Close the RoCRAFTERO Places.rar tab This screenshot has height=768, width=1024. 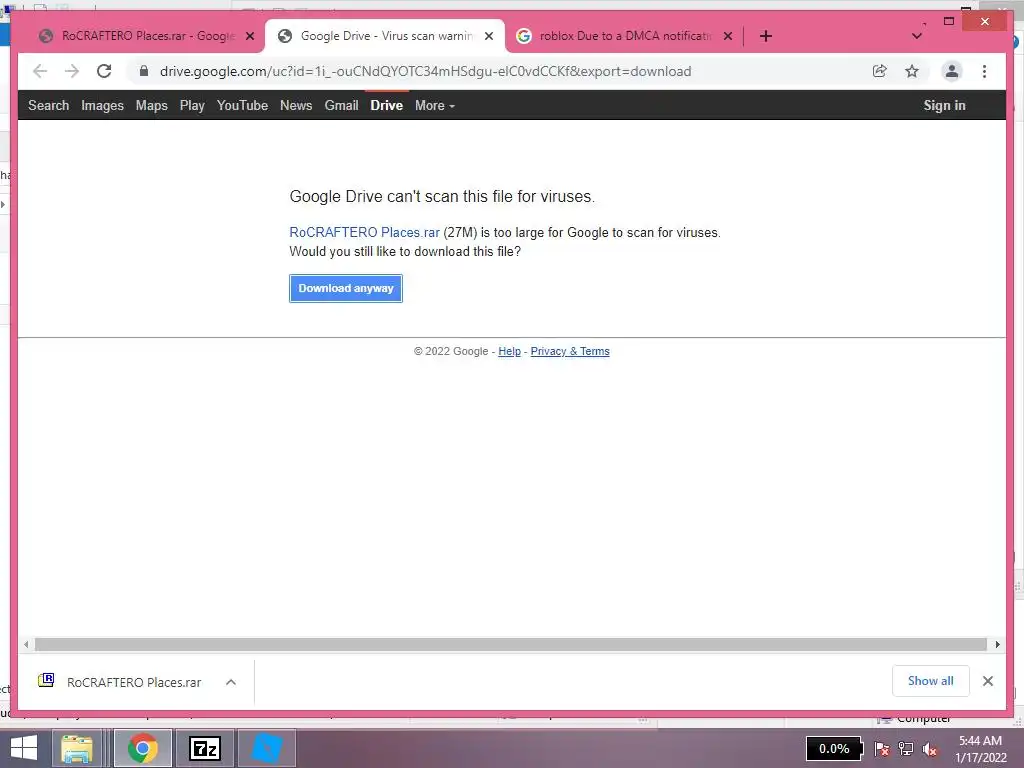coord(249,36)
